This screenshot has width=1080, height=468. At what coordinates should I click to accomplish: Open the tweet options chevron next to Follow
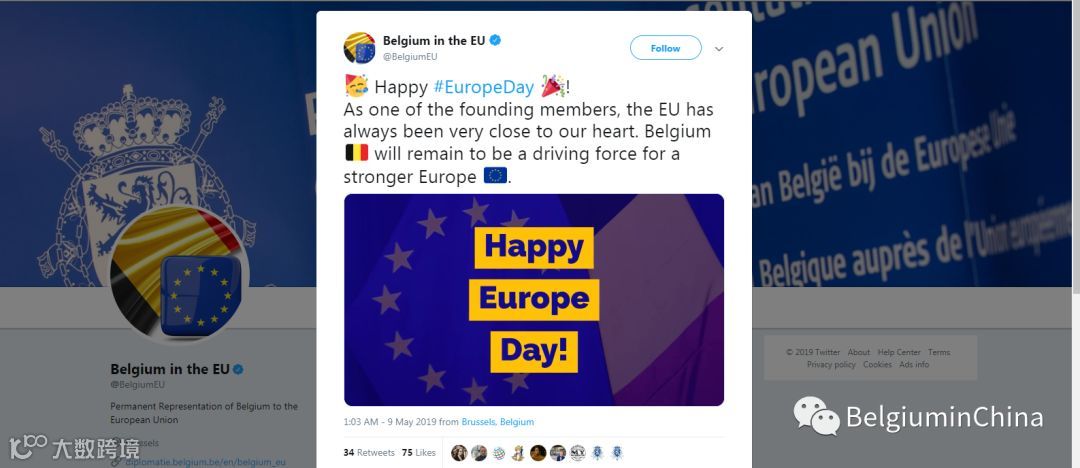point(718,49)
